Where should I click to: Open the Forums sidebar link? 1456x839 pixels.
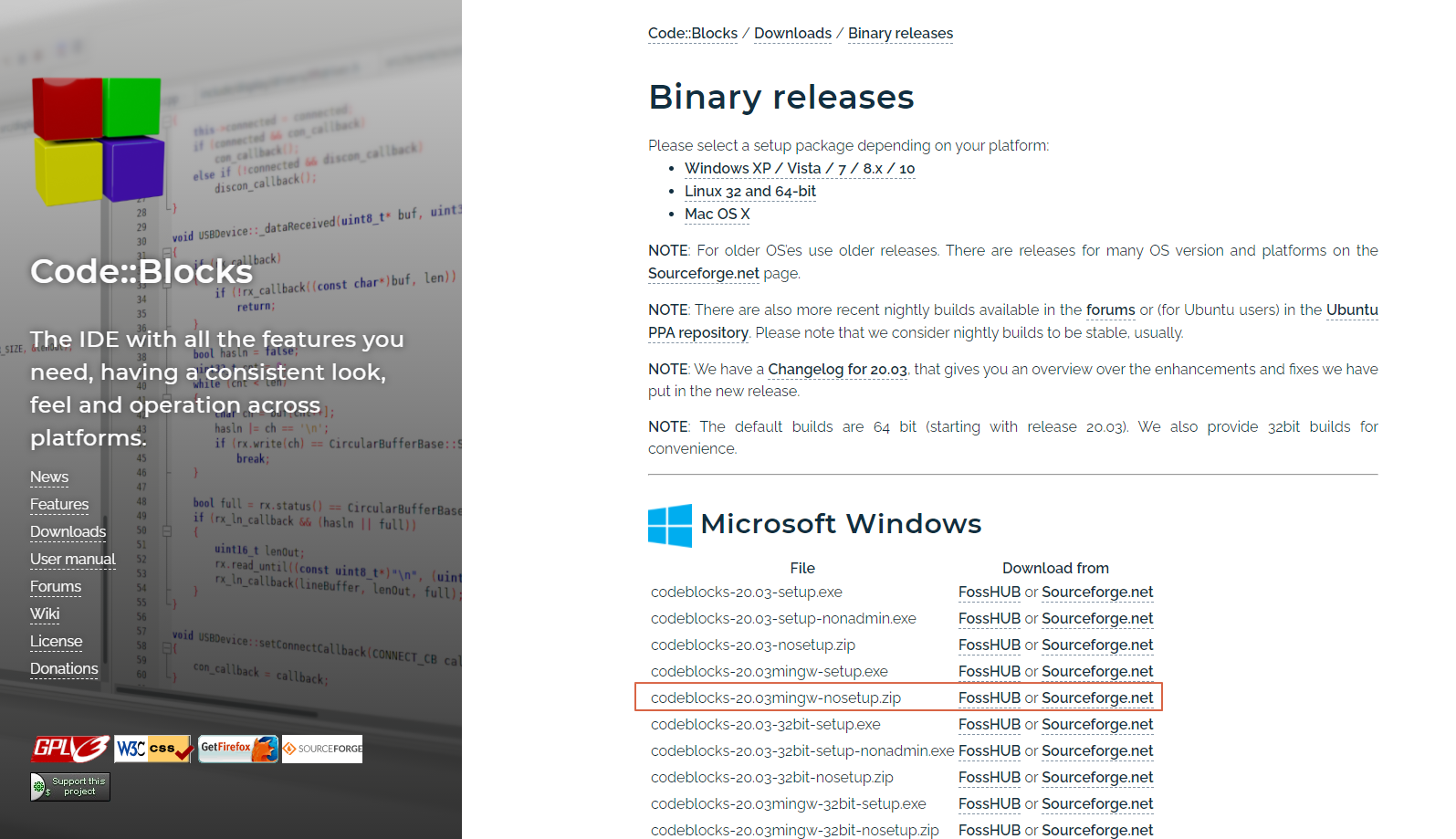point(56,587)
